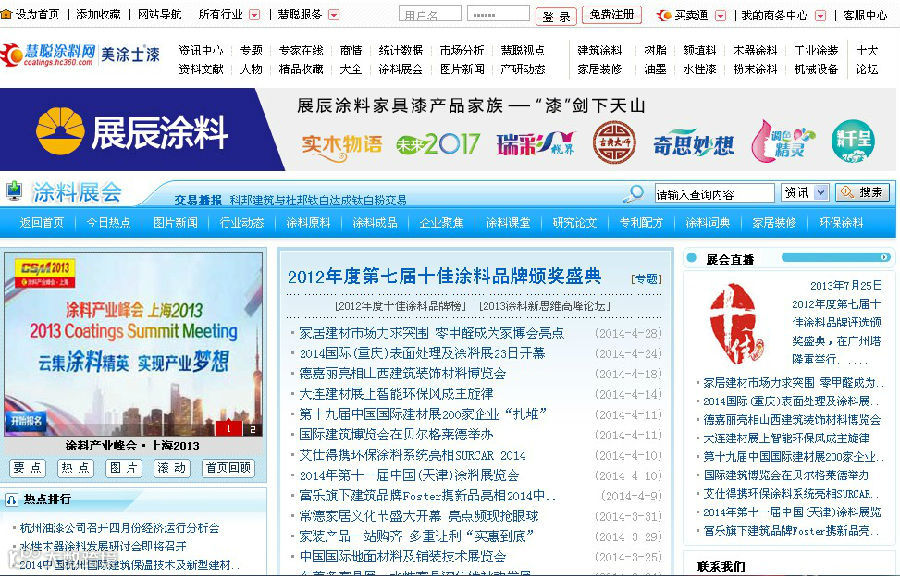Focus the 请输入查询内容 search field
Image resolution: width=900 pixels, height=576 pixels.
[715, 193]
